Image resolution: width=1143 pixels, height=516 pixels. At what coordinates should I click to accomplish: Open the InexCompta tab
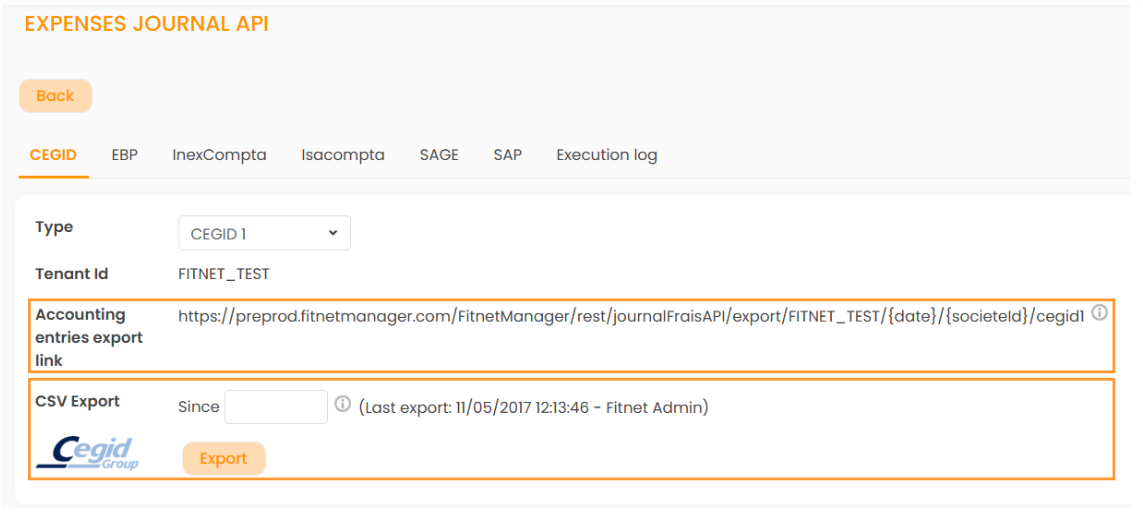(219, 155)
